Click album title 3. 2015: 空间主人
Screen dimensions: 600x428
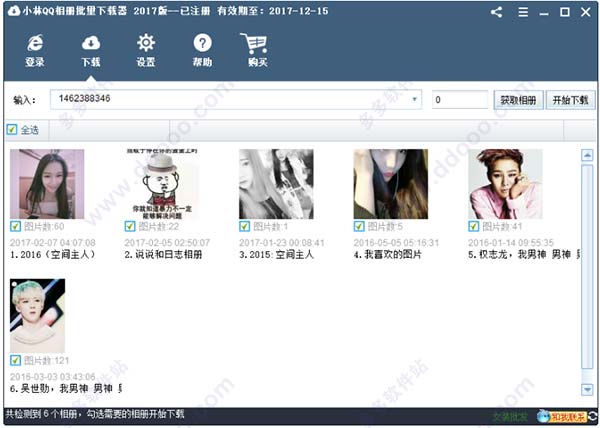(x=276, y=254)
